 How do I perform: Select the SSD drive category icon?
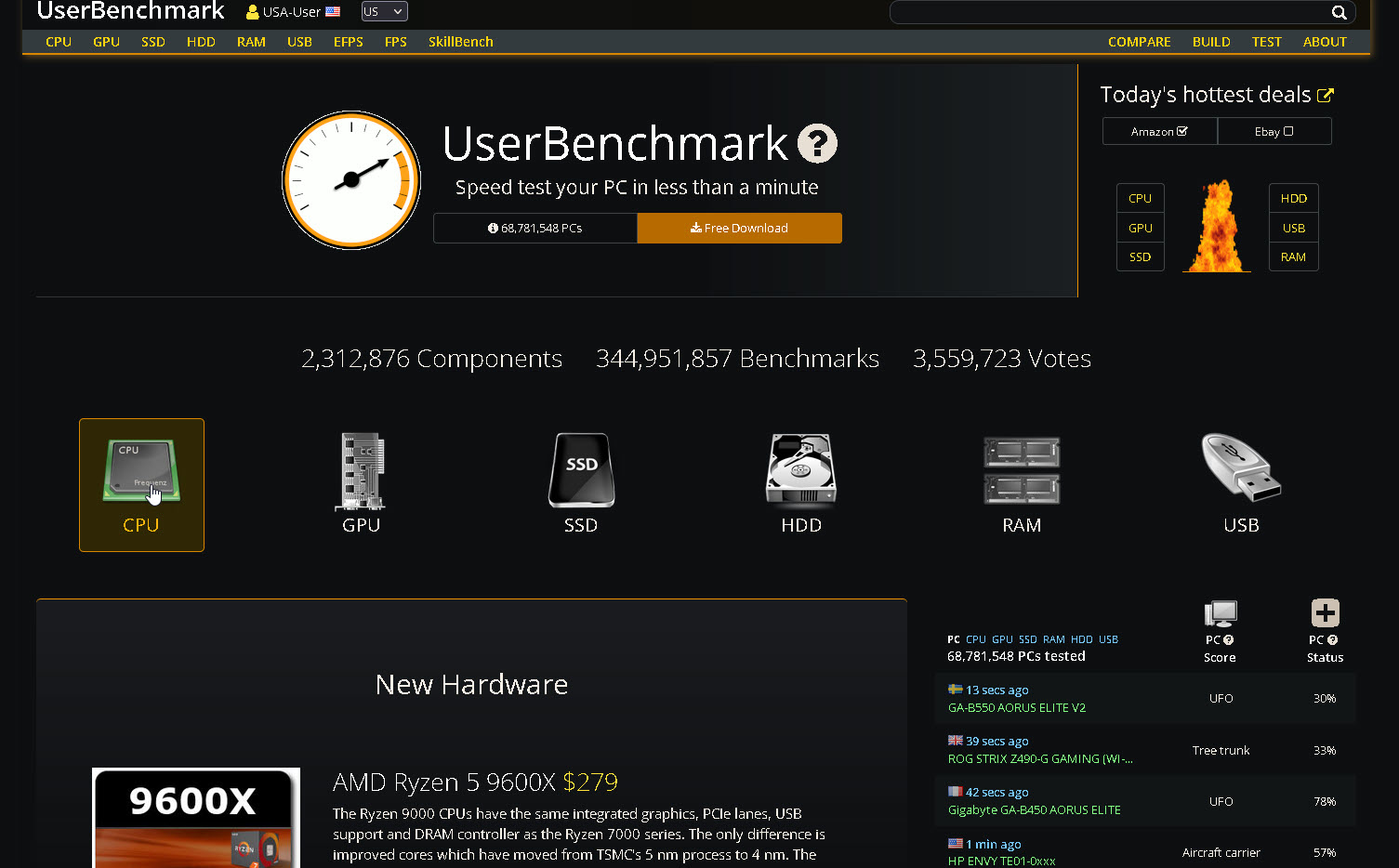pyautogui.click(x=581, y=470)
